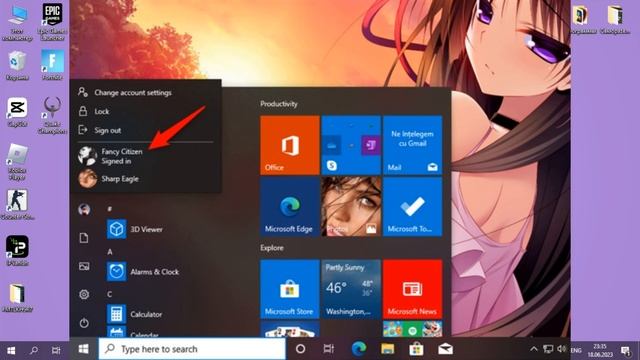Open the Roblox Player desktop shortcut
The height and width of the screenshot is (360, 640).
coord(17,162)
